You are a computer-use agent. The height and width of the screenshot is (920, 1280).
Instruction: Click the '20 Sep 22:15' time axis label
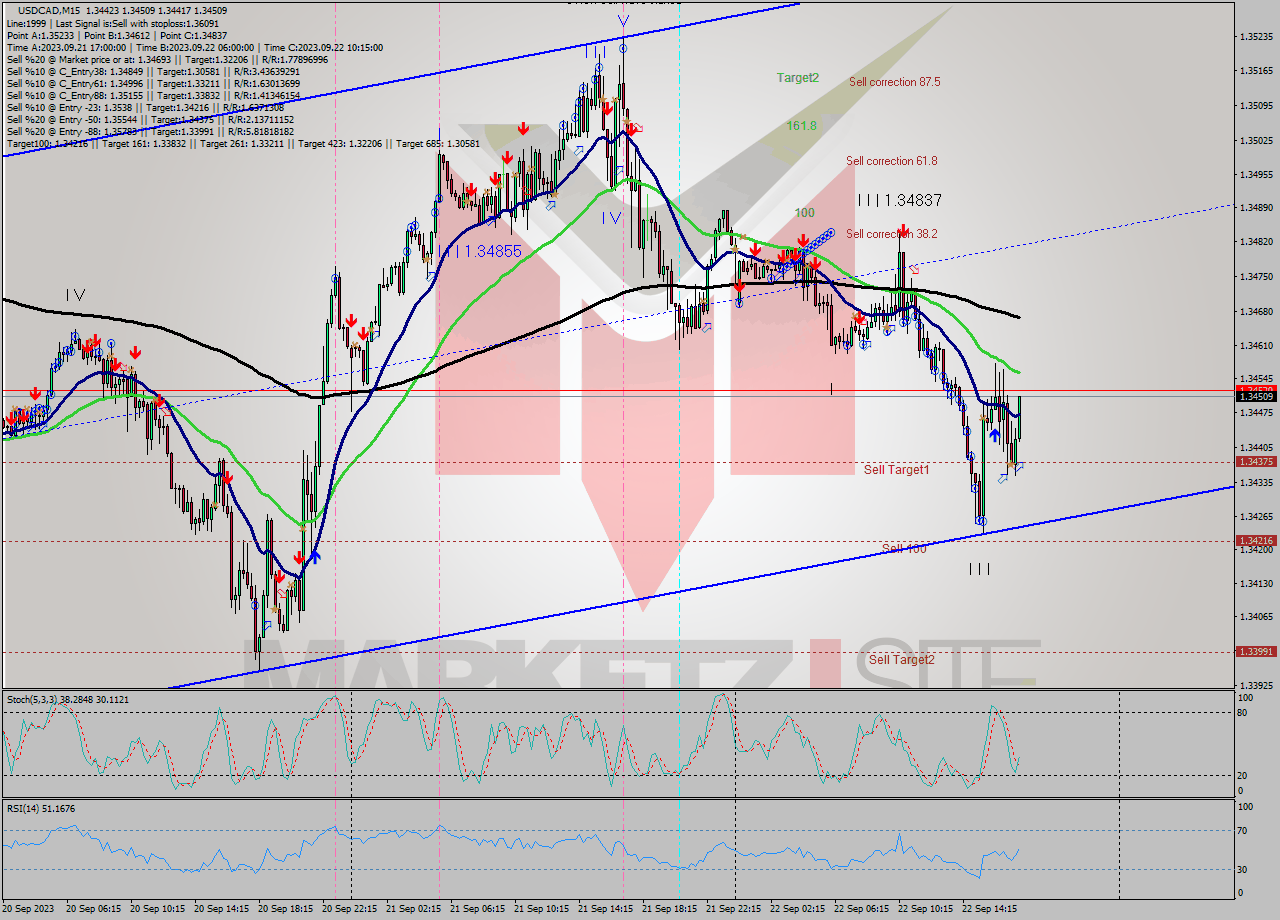(349, 909)
